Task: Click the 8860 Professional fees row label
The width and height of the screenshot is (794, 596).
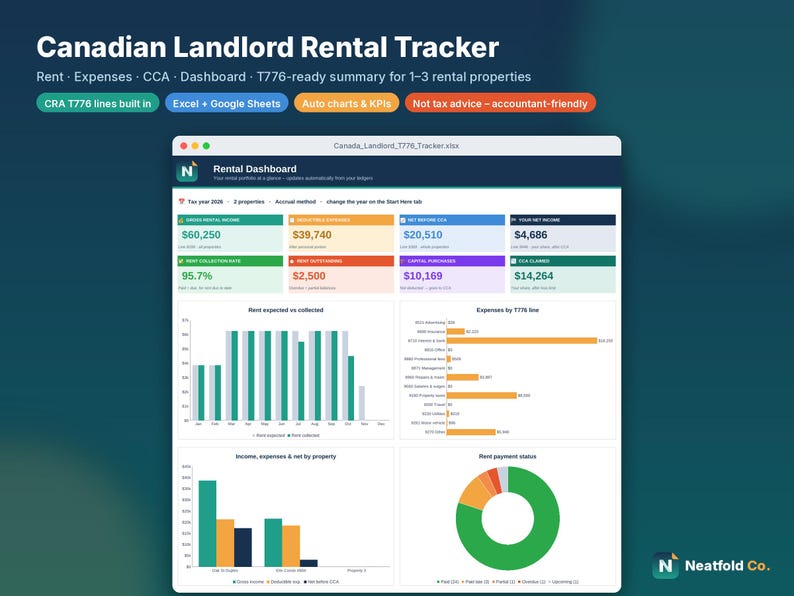Action: 424,359
